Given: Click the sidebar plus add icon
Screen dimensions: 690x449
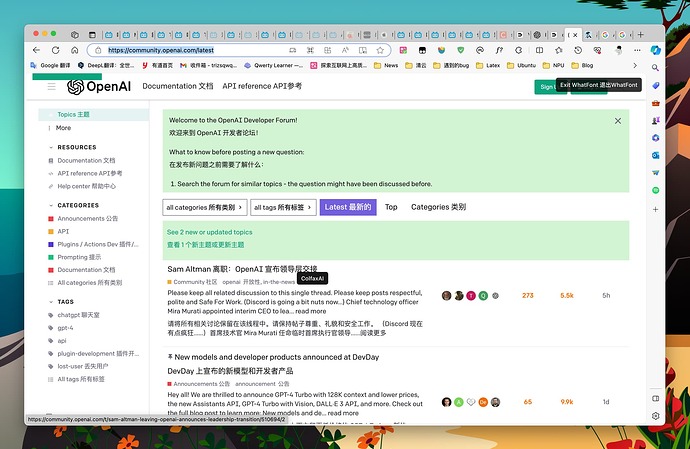Looking at the screenshot, I should (x=655, y=209).
